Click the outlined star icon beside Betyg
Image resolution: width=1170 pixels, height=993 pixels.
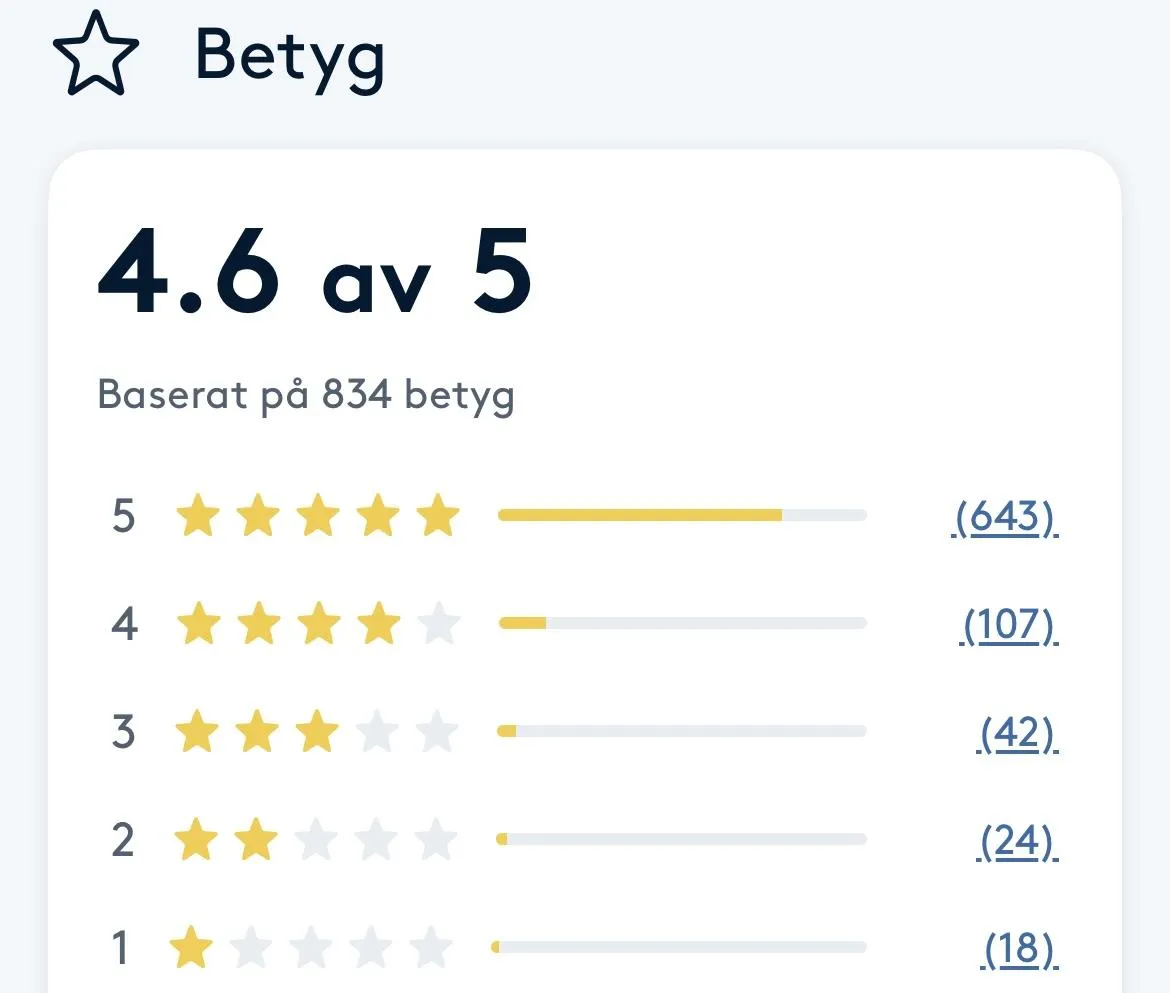tap(96, 54)
